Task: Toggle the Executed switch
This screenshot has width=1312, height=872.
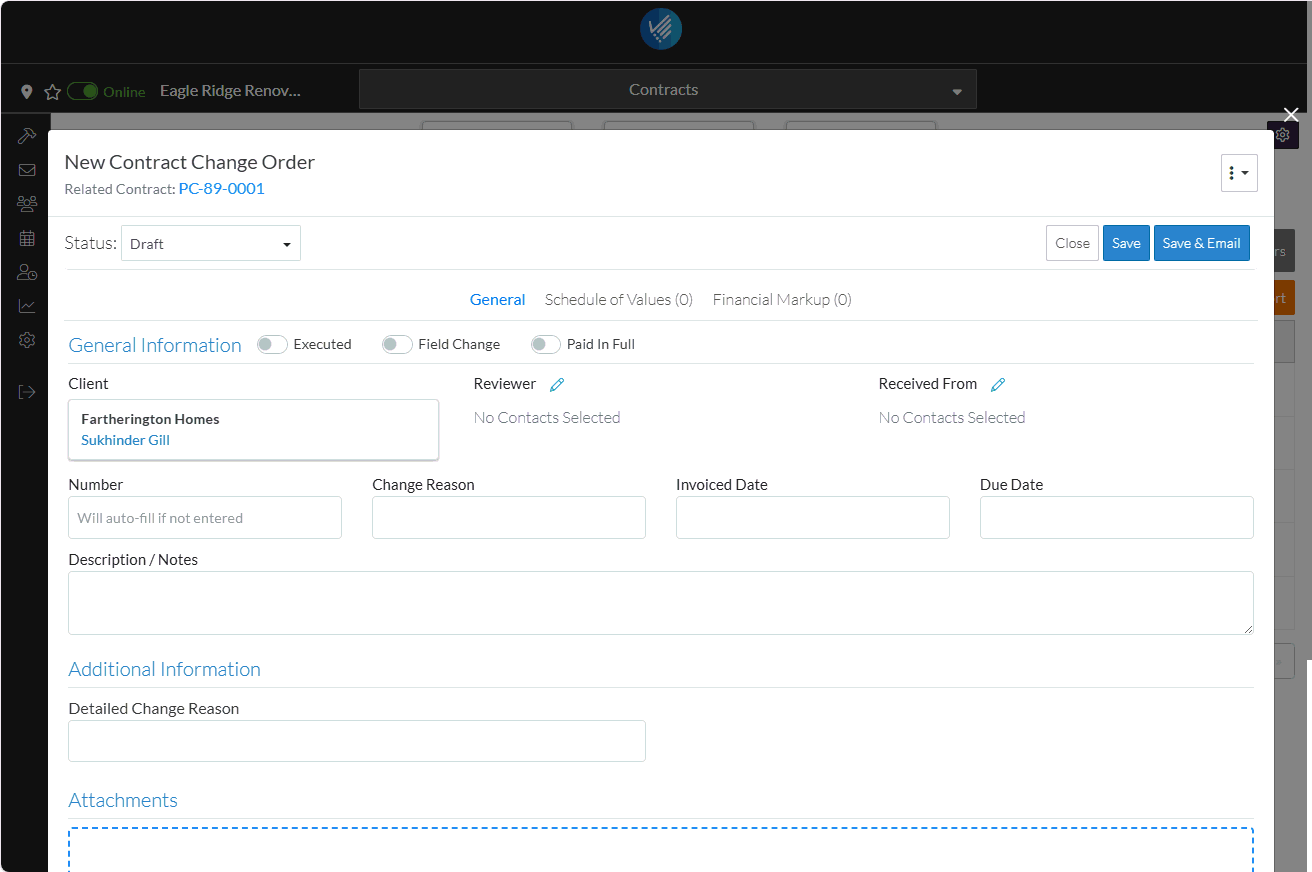Action: pyautogui.click(x=272, y=345)
